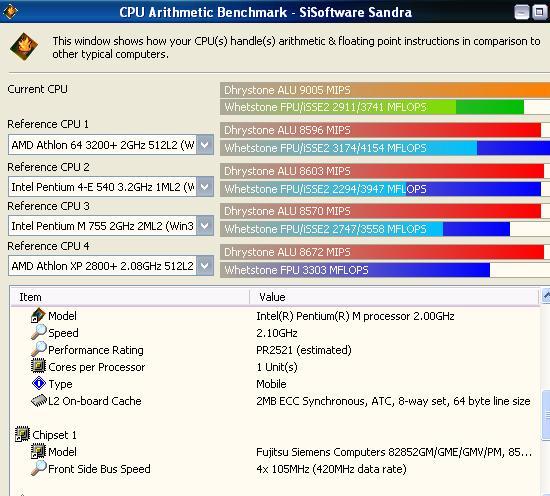Select the AMD Athlon XP 2800+ combo box

pos(110,266)
